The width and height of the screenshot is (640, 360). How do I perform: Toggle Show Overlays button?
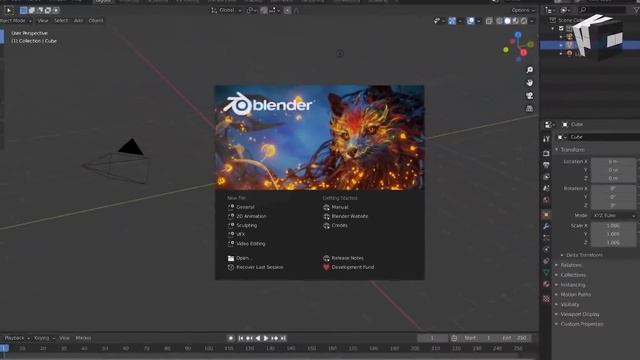(x=471, y=21)
